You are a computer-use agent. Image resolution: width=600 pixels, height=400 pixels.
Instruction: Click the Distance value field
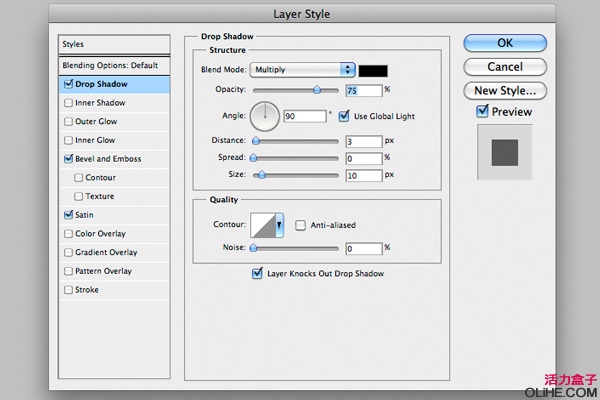tap(364, 141)
